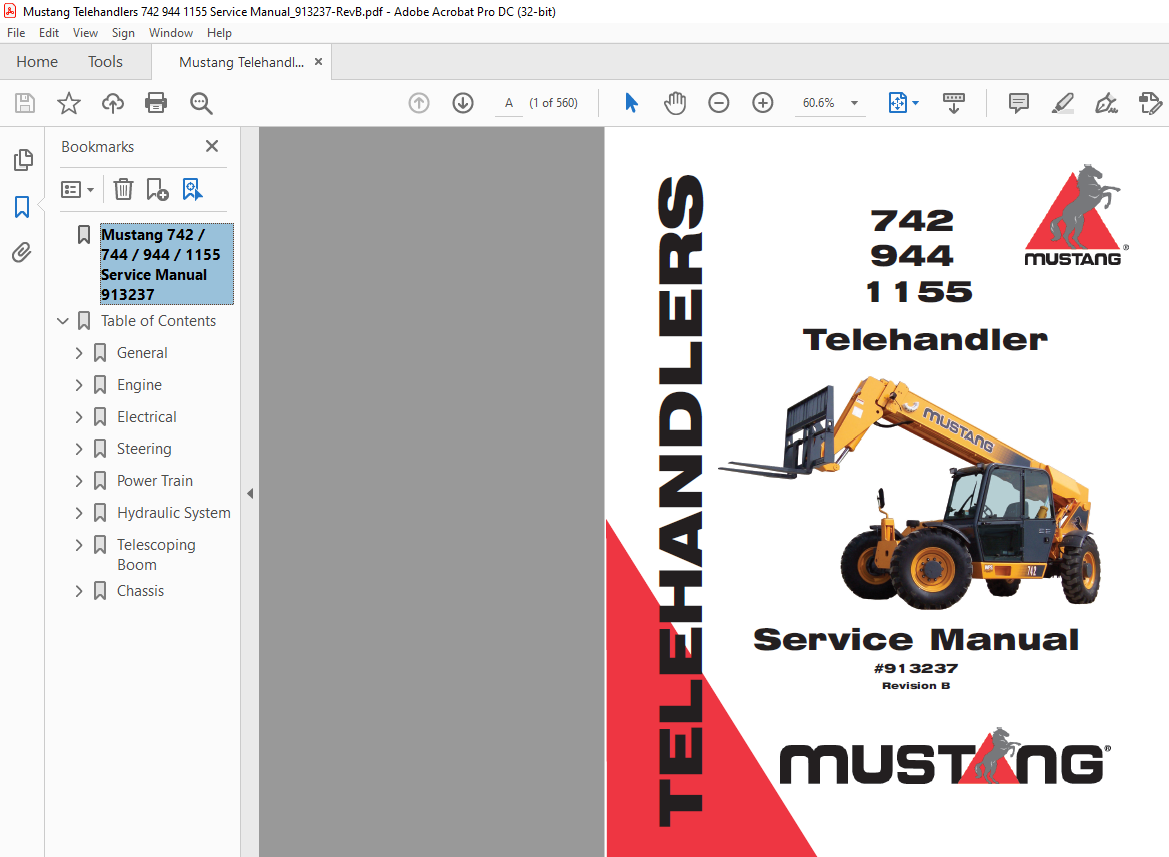Jump to the Electrical bookmark
The height and width of the screenshot is (857, 1169).
pos(147,417)
